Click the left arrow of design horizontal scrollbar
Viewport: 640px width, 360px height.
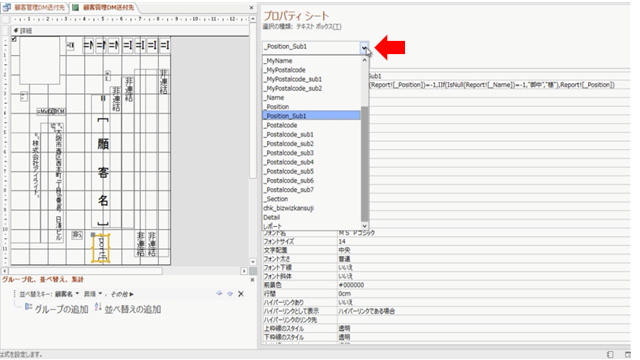5,271
